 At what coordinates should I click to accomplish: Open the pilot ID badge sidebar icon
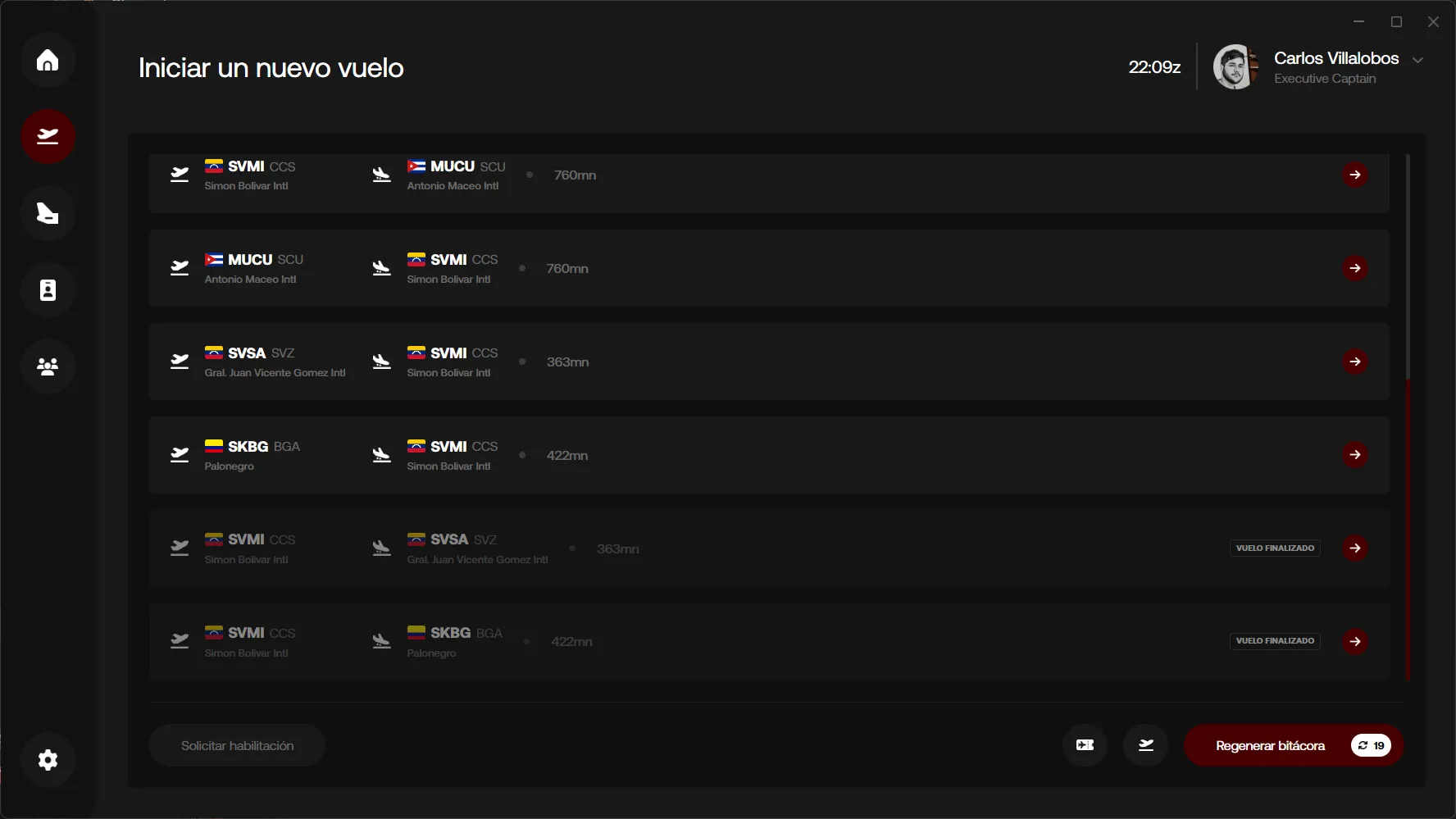point(48,290)
